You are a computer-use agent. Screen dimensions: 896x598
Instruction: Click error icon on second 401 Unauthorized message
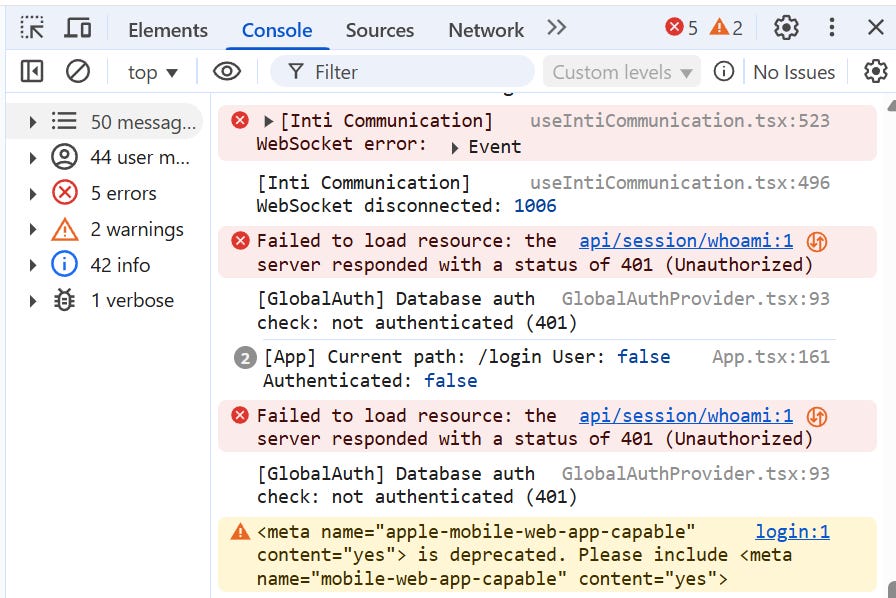[x=241, y=416]
